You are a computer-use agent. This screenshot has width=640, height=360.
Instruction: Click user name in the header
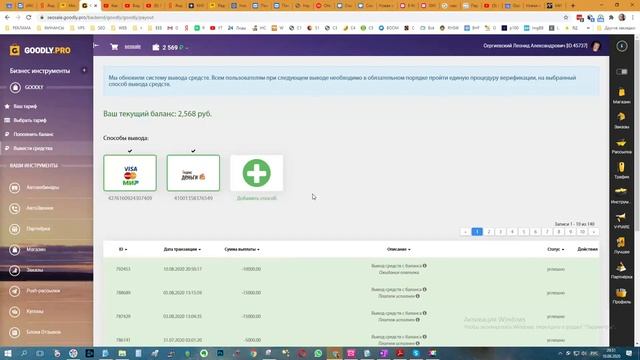pyautogui.click(x=535, y=46)
